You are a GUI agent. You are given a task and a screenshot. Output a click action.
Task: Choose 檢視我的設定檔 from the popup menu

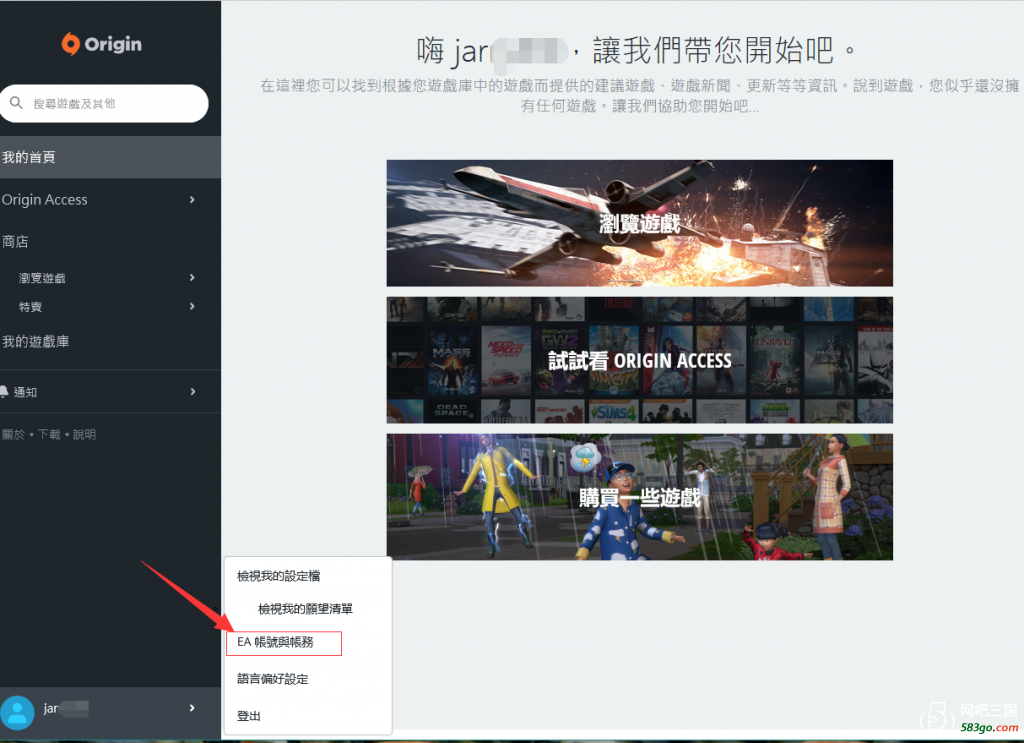click(x=279, y=576)
